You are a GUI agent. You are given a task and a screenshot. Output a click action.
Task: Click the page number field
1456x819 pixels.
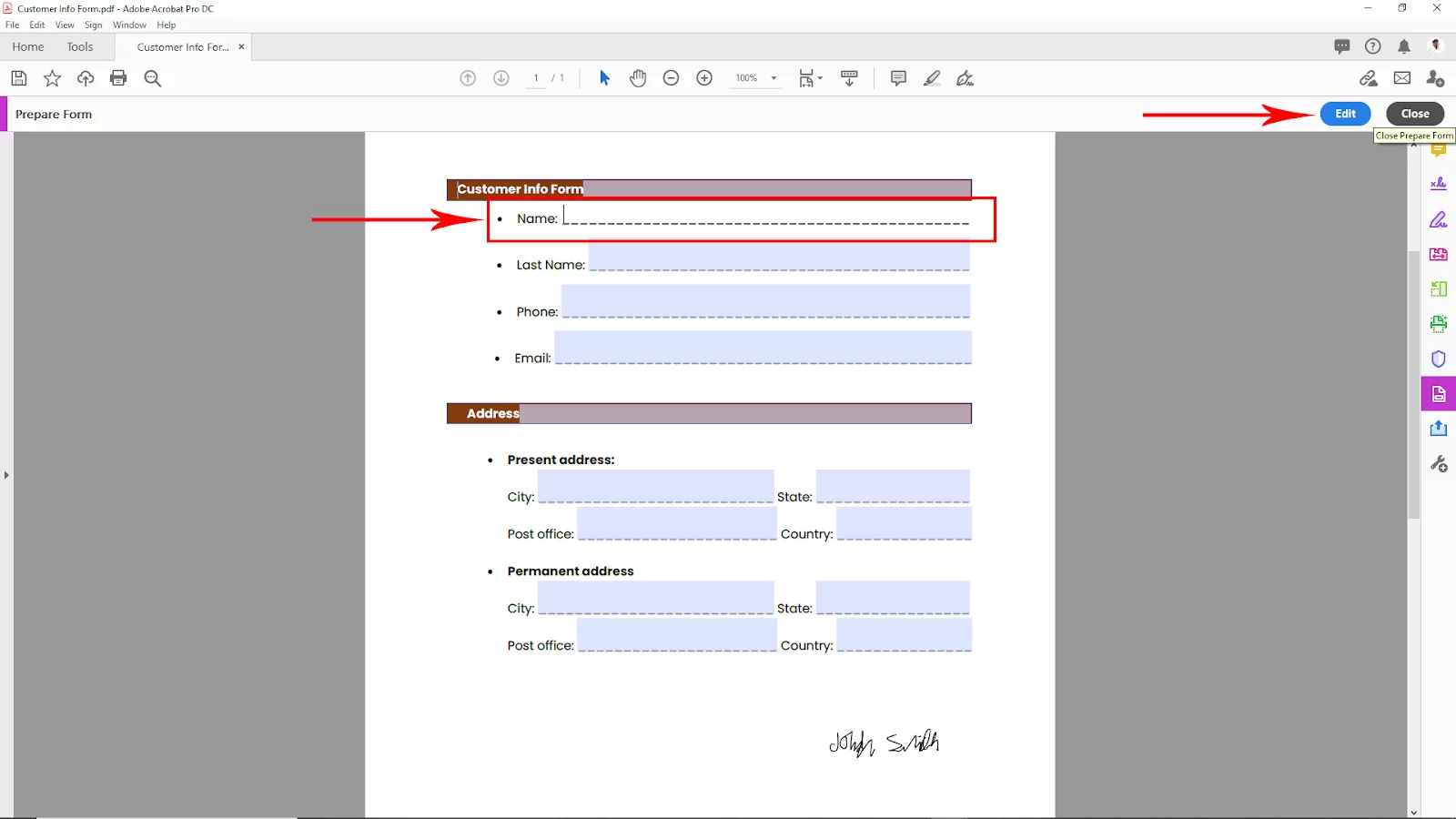(x=536, y=78)
